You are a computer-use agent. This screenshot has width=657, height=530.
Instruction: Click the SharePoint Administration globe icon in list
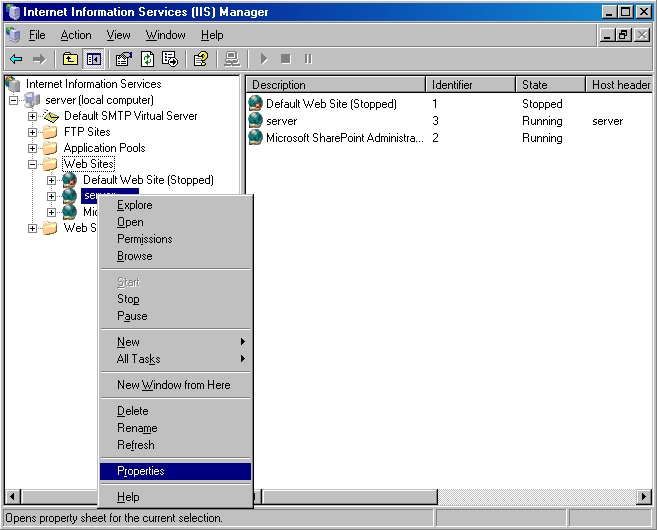pos(255,137)
